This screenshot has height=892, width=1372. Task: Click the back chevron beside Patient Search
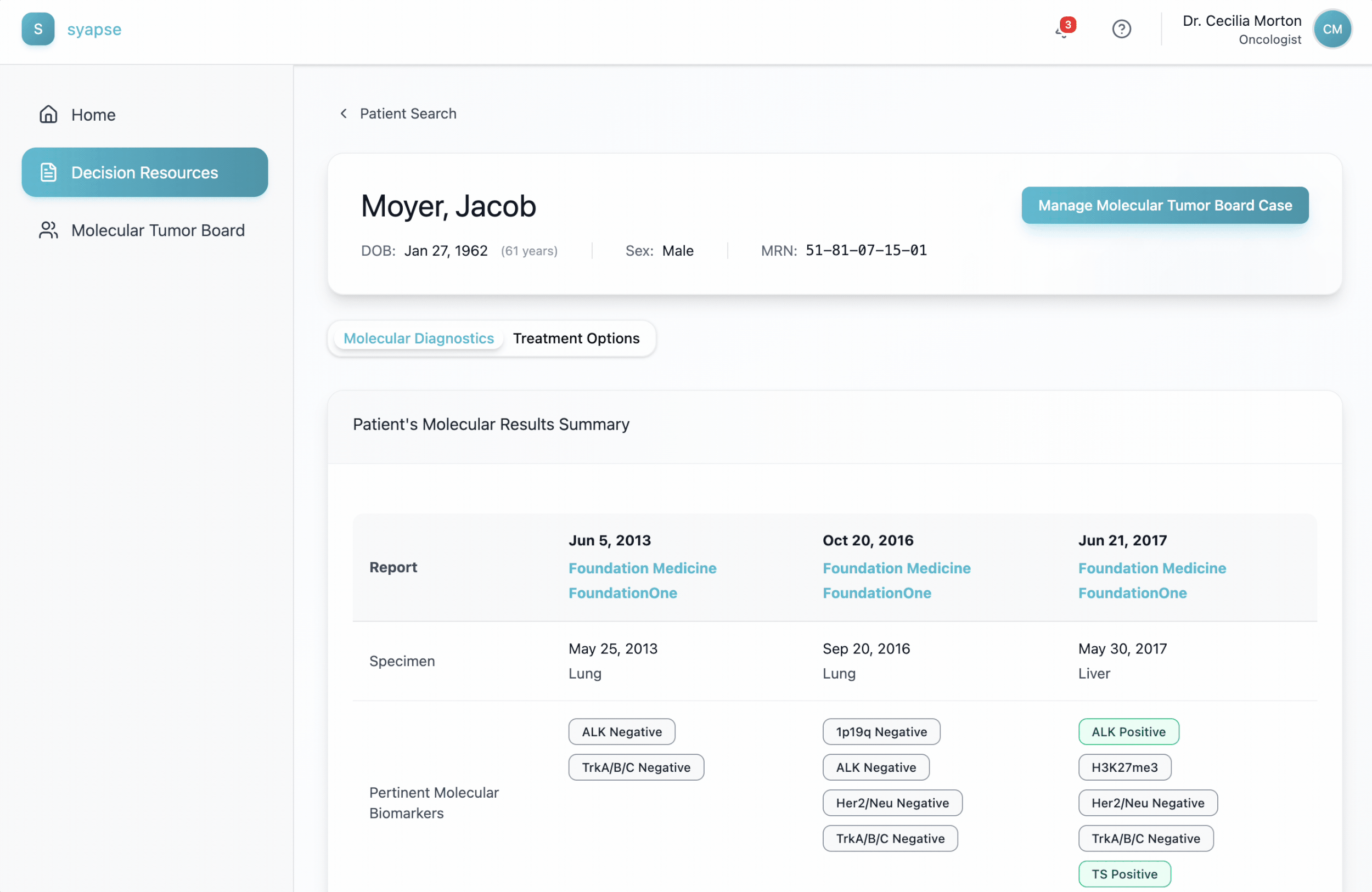point(344,114)
